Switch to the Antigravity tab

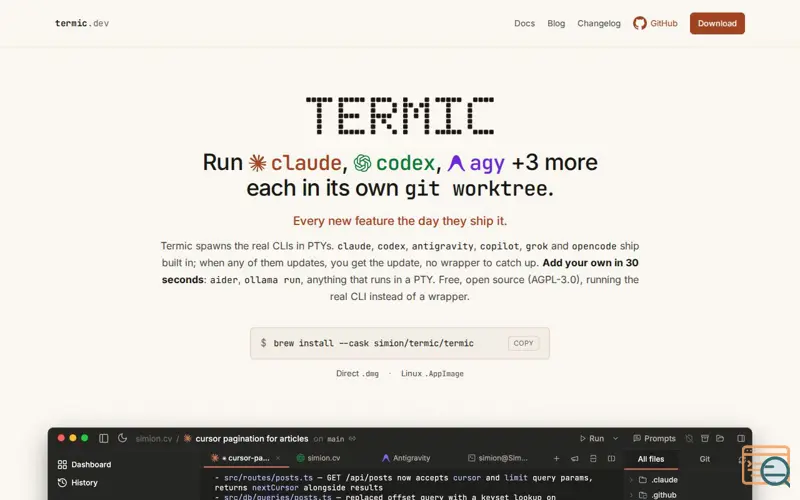pyautogui.click(x=406, y=458)
